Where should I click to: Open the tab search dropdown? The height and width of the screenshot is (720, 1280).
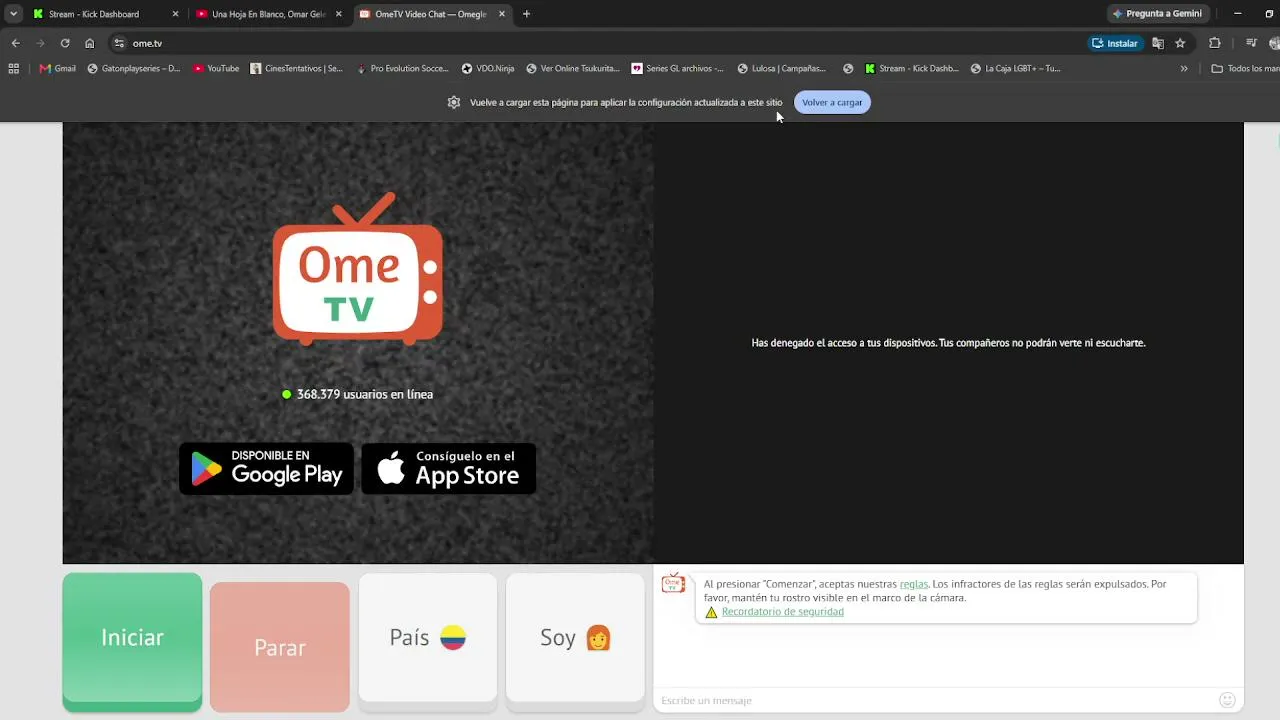[x=13, y=14]
